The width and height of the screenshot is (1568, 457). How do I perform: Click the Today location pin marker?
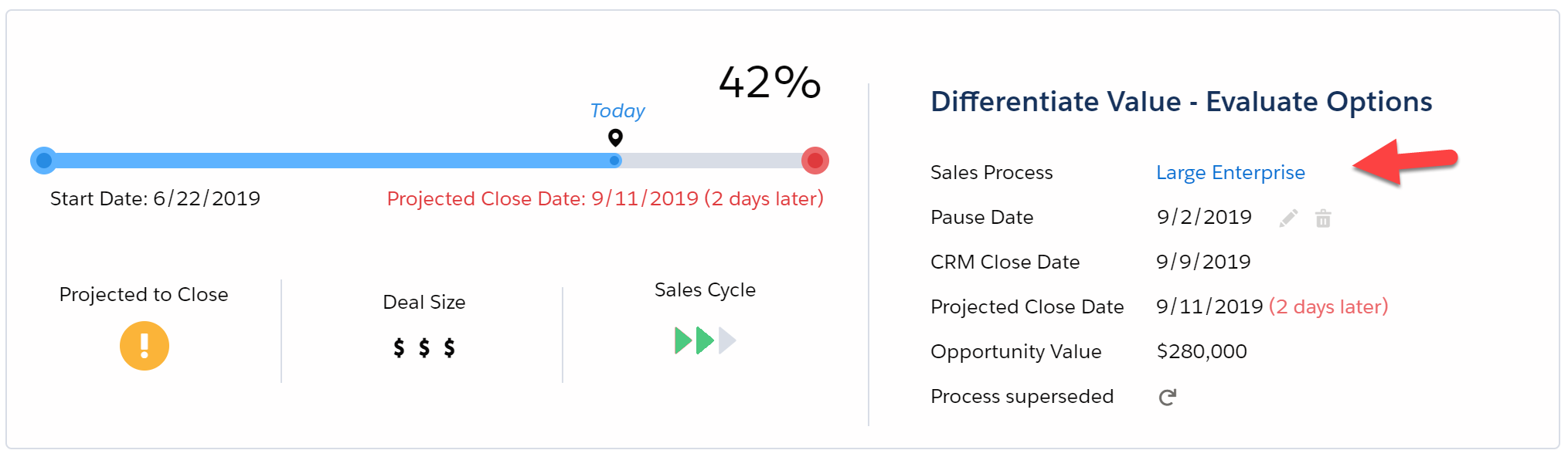(x=615, y=137)
